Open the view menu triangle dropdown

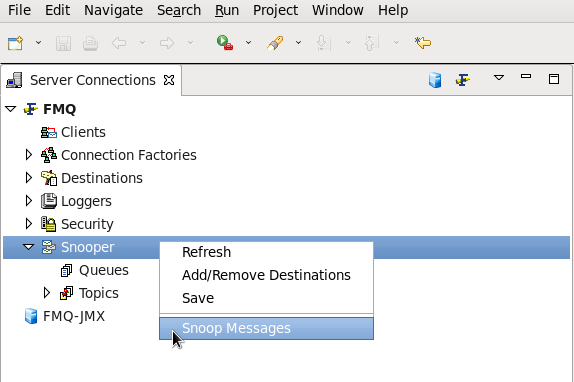click(499, 78)
